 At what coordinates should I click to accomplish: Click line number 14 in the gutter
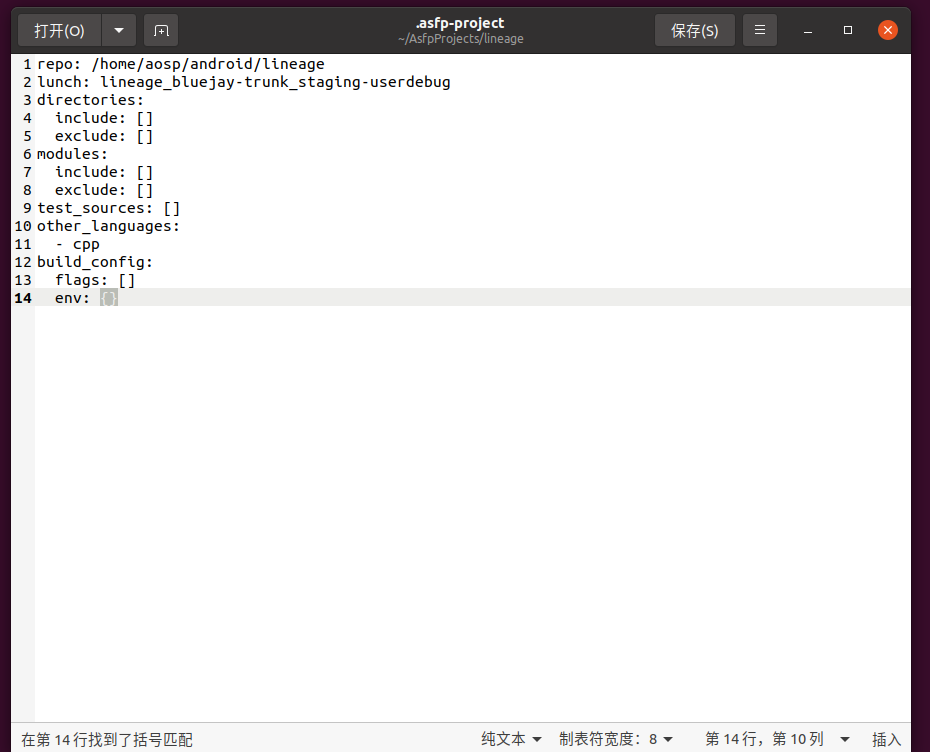click(x=23, y=298)
